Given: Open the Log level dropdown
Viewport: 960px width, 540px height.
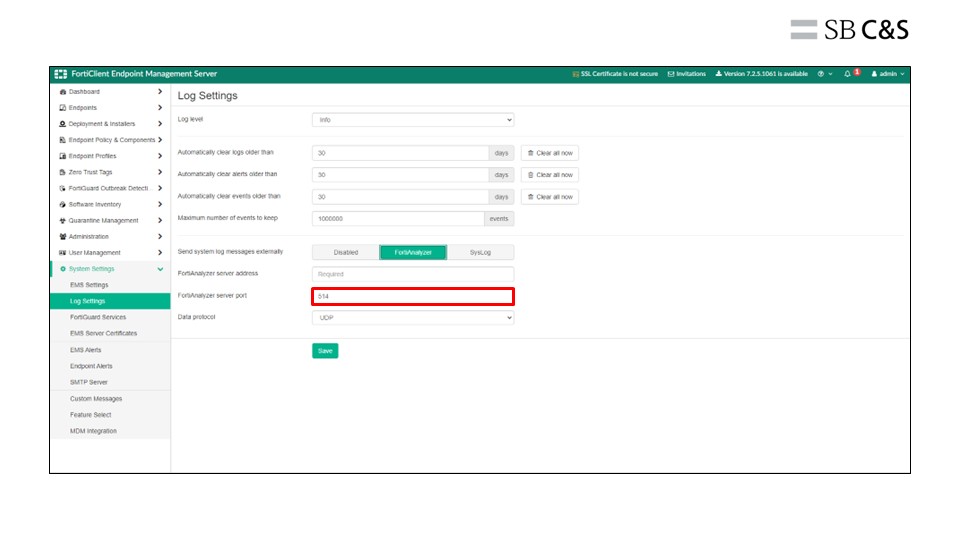Looking at the screenshot, I should 413,120.
